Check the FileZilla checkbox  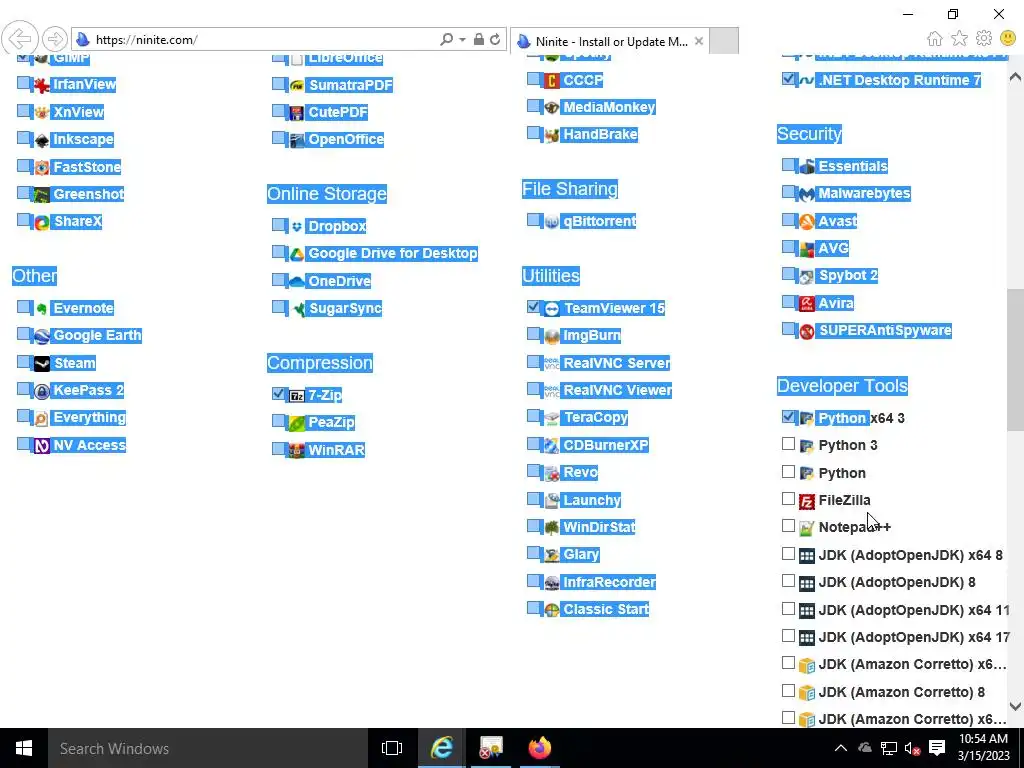point(788,499)
